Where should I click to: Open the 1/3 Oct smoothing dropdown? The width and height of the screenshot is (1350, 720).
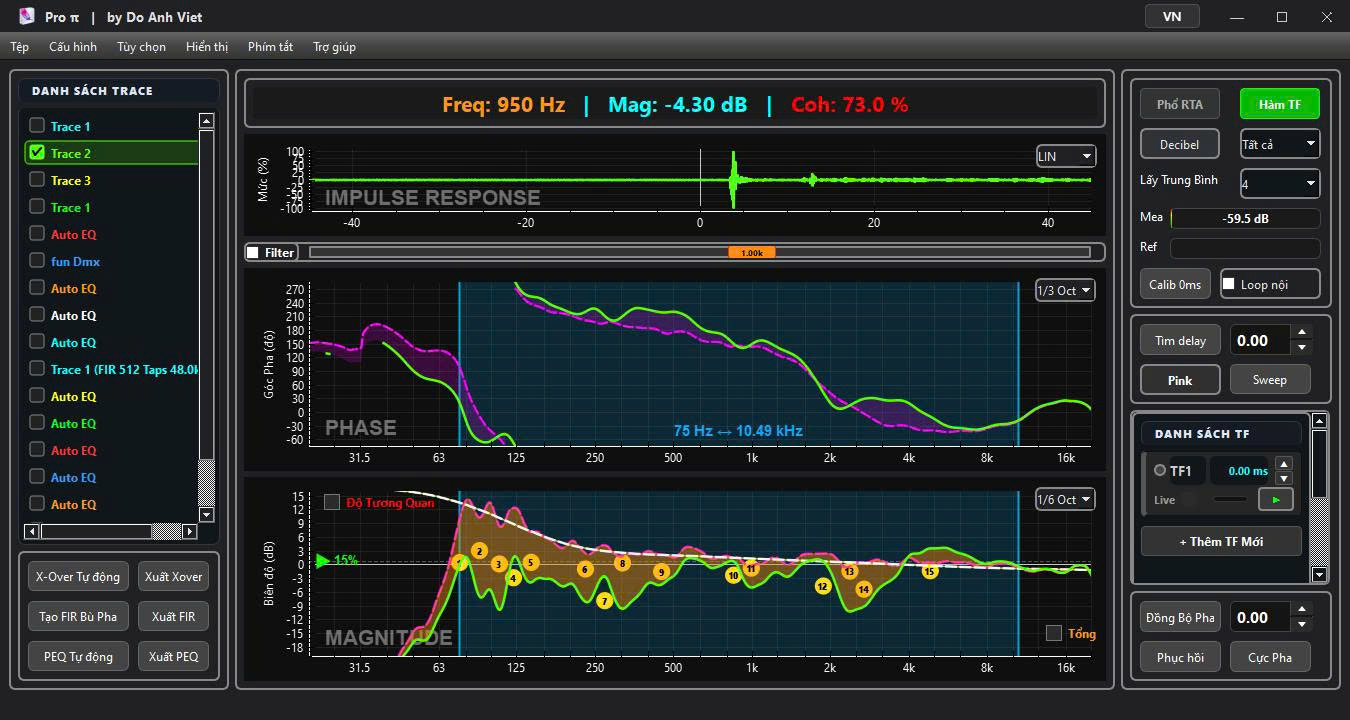point(1065,290)
